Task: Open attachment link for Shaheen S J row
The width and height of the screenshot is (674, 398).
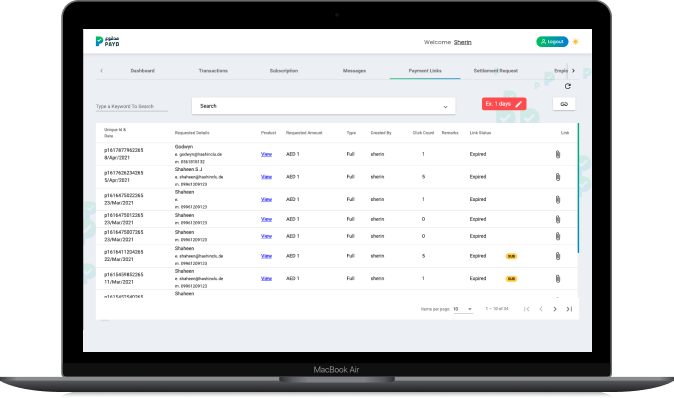Action: [558, 177]
